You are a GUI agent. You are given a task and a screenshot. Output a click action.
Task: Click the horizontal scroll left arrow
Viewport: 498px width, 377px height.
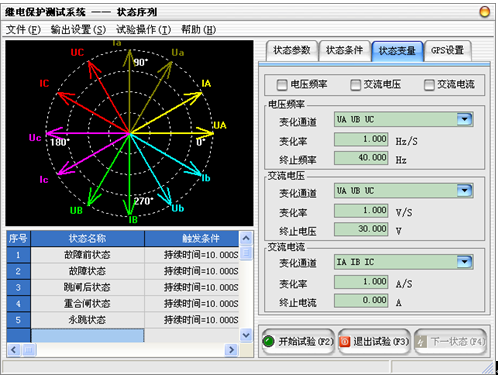click(x=13, y=350)
